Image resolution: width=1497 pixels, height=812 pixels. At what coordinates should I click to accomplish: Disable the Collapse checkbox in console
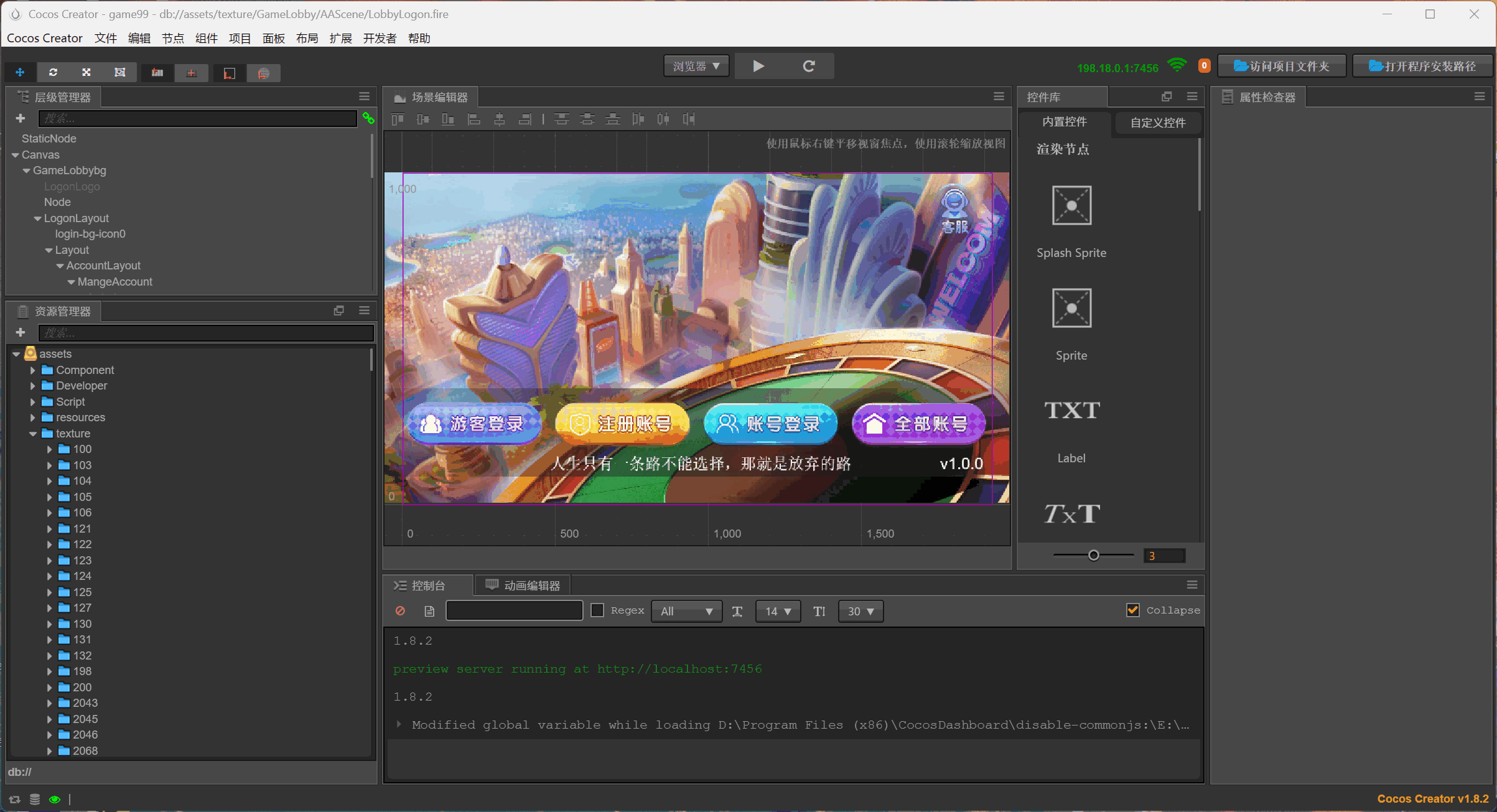coord(1132,610)
